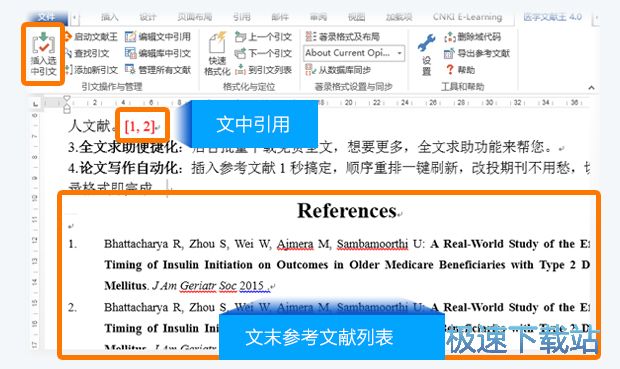Click 添加新引文 to add a citation
The height and width of the screenshot is (369, 620).
pos(92,70)
